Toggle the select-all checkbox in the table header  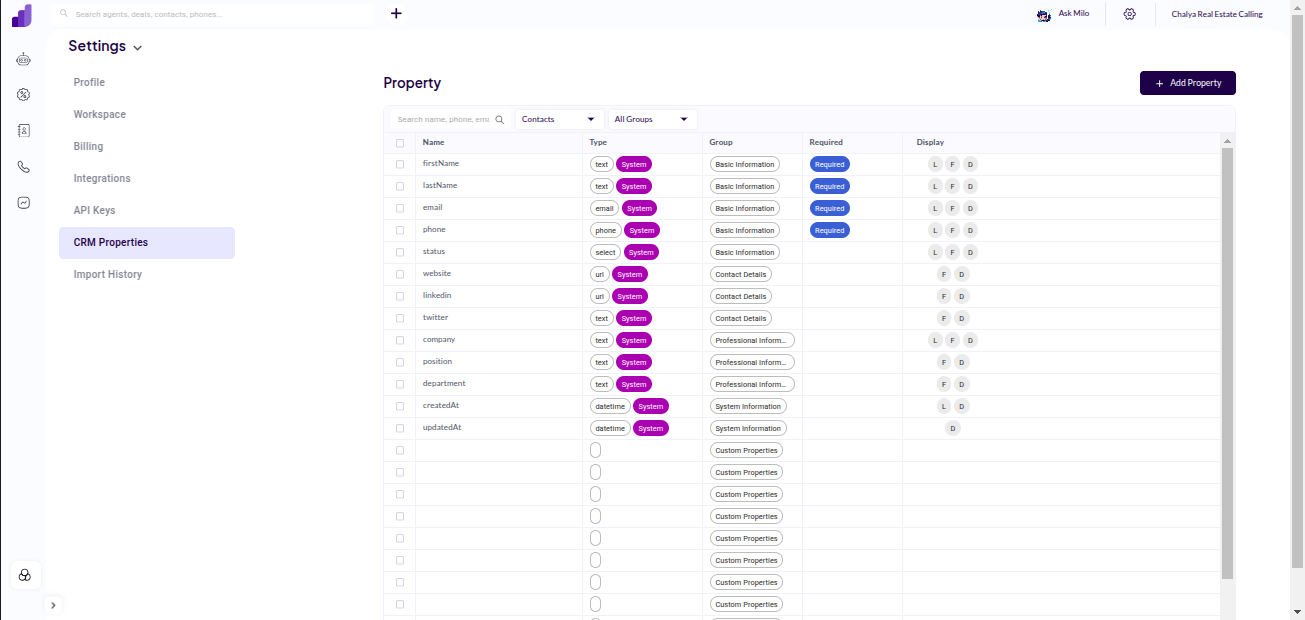(400, 142)
